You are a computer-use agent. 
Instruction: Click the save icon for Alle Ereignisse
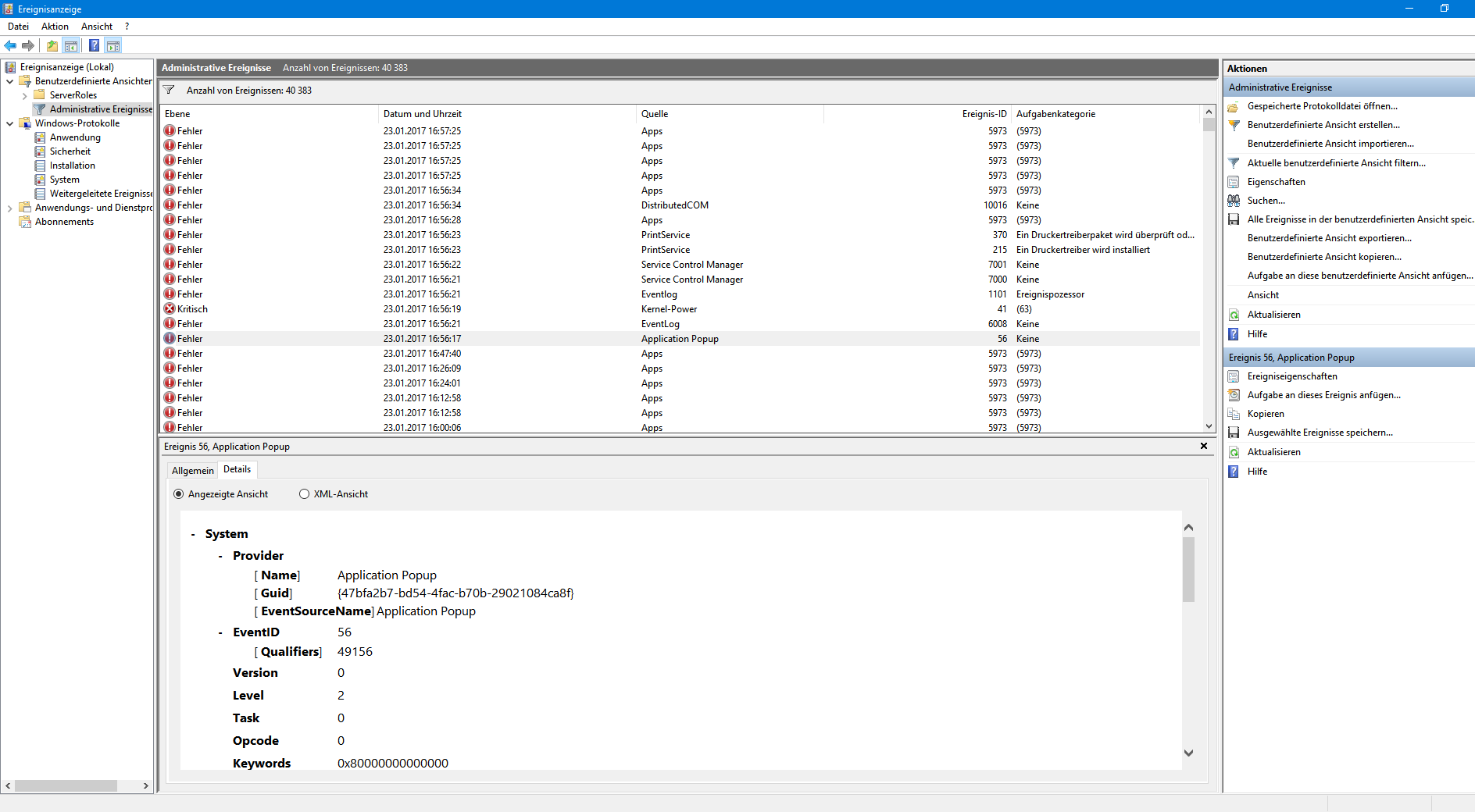tap(1234, 219)
